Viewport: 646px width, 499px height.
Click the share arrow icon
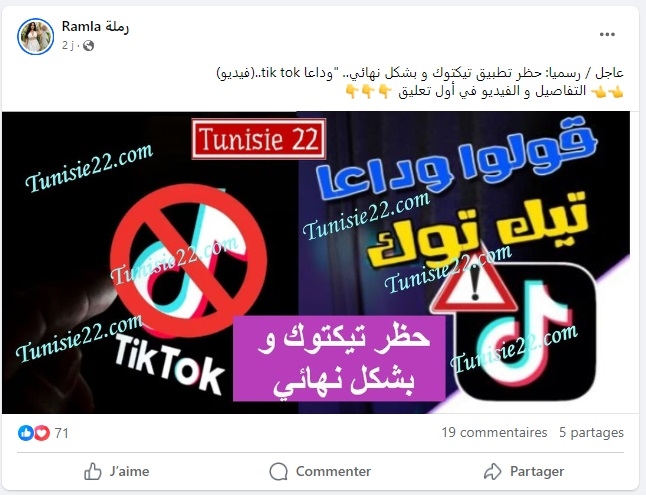pos(492,471)
